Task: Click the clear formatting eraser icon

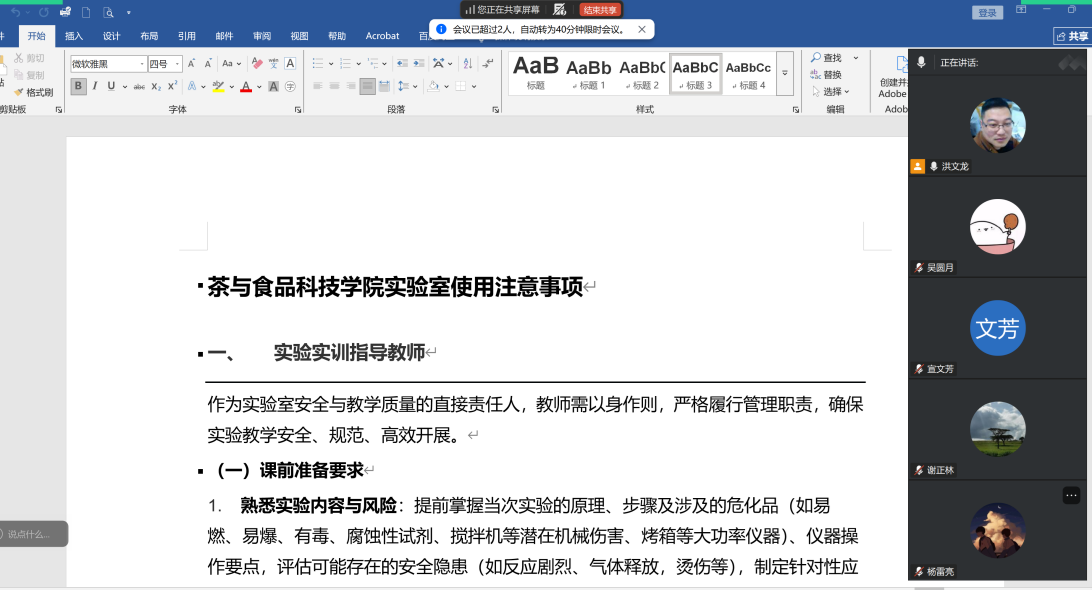Action: [x=257, y=63]
